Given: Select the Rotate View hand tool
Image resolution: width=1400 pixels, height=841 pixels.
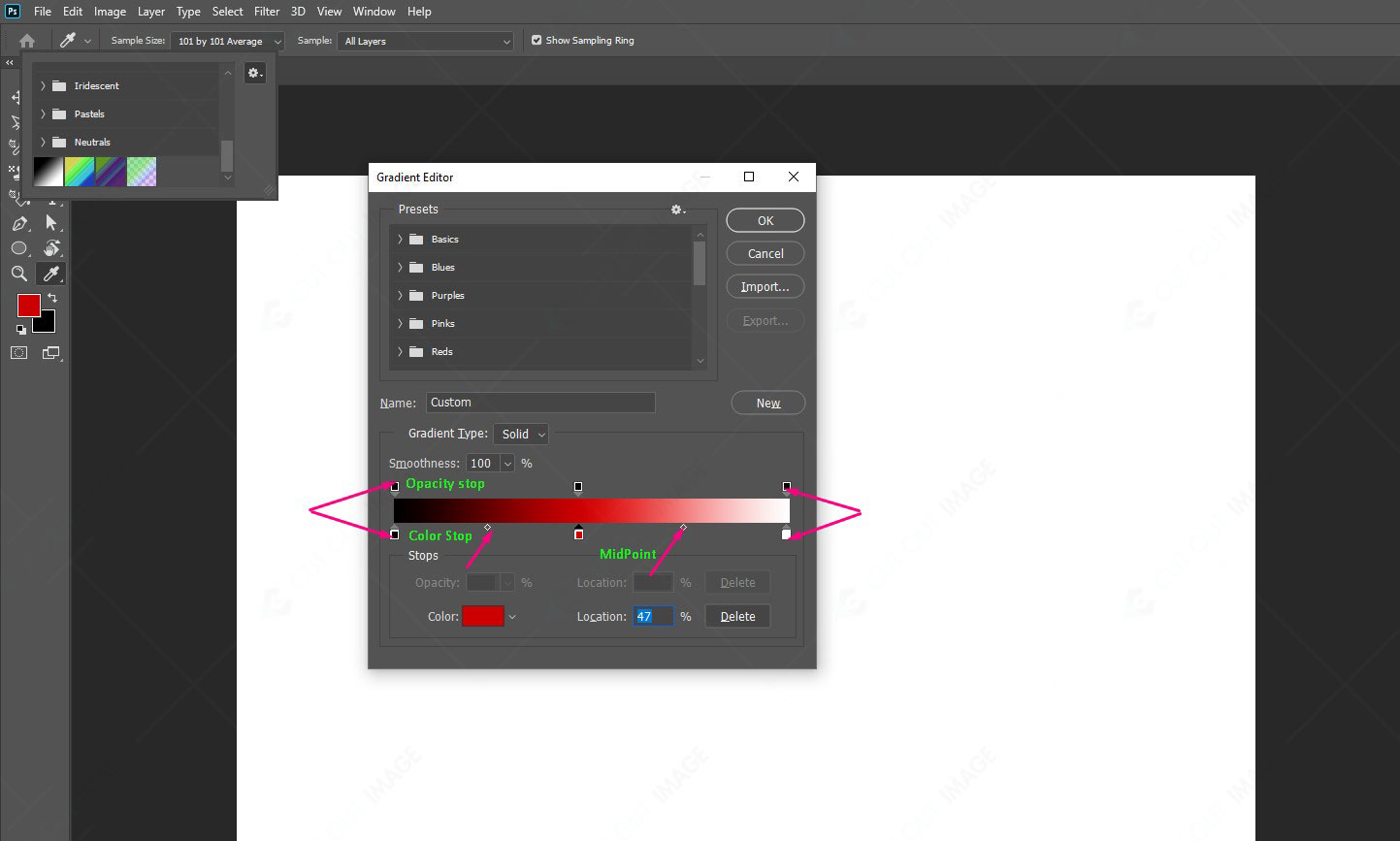Looking at the screenshot, I should click(x=51, y=248).
